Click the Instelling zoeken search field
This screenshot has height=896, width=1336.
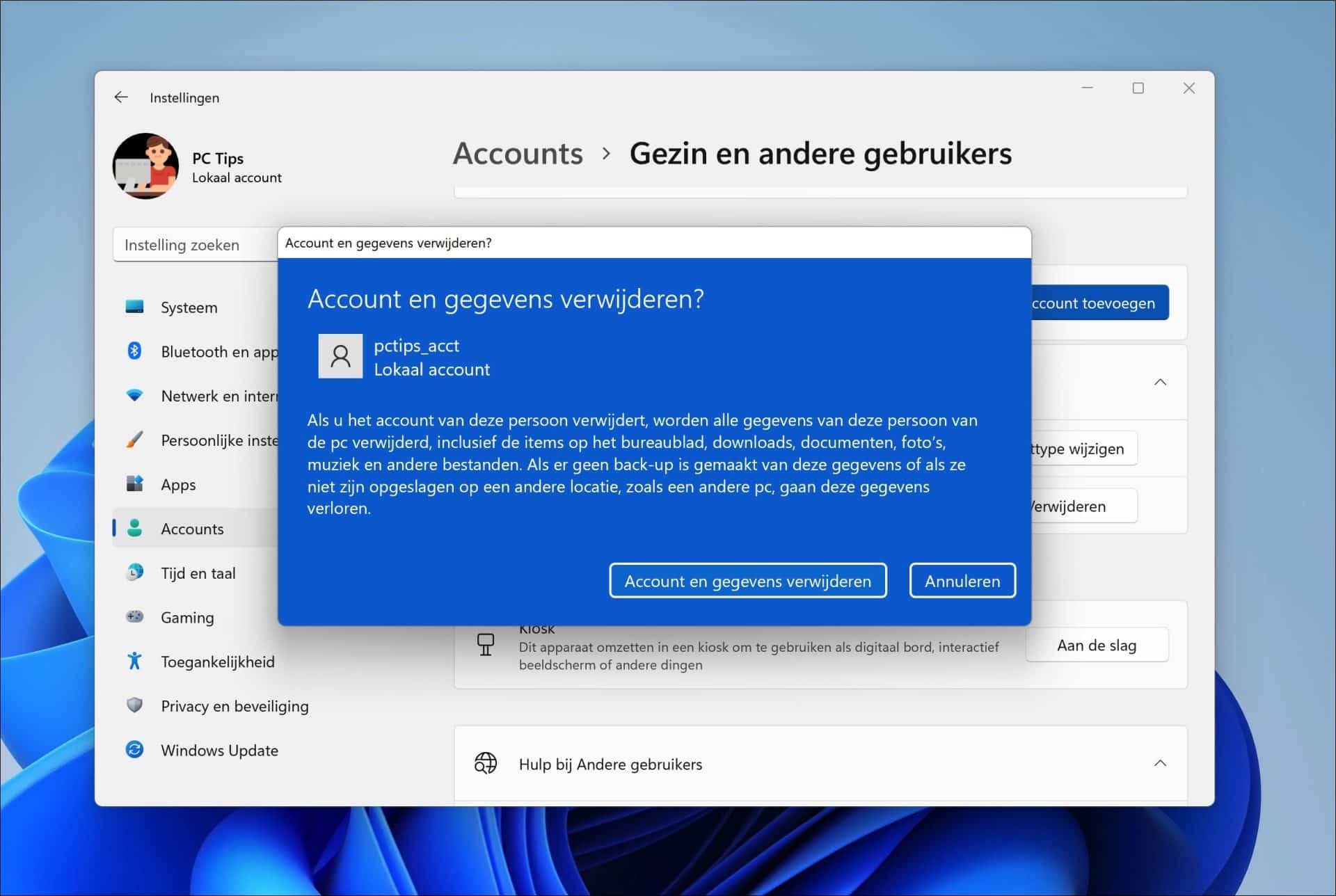[x=182, y=245]
